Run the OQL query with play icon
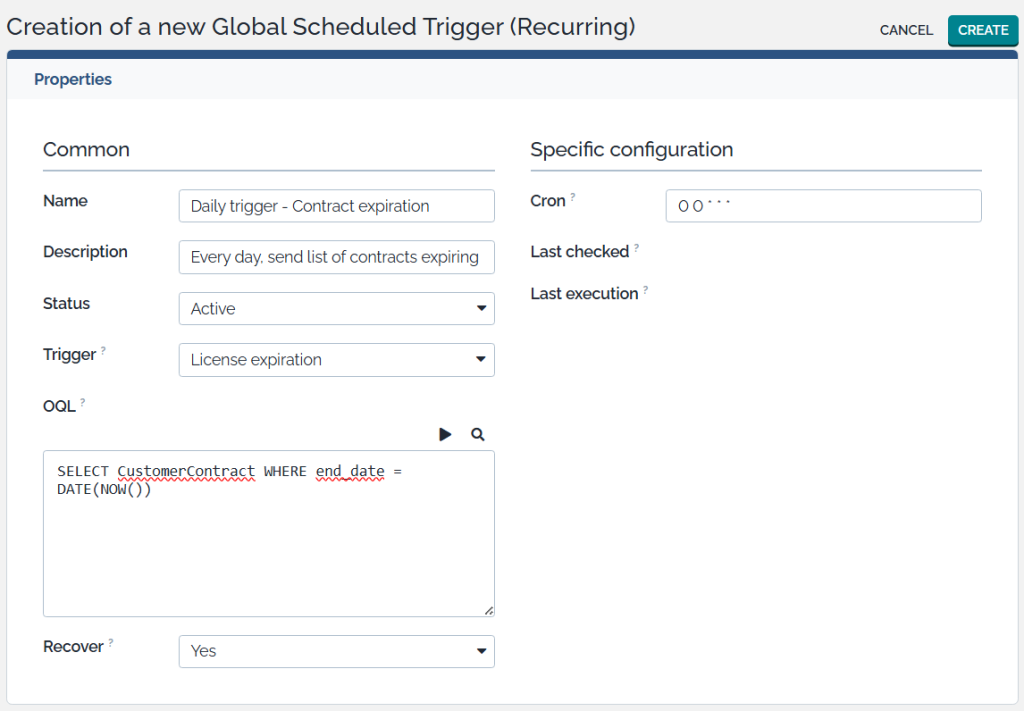The width and height of the screenshot is (1024, 711). pos(445,434)
